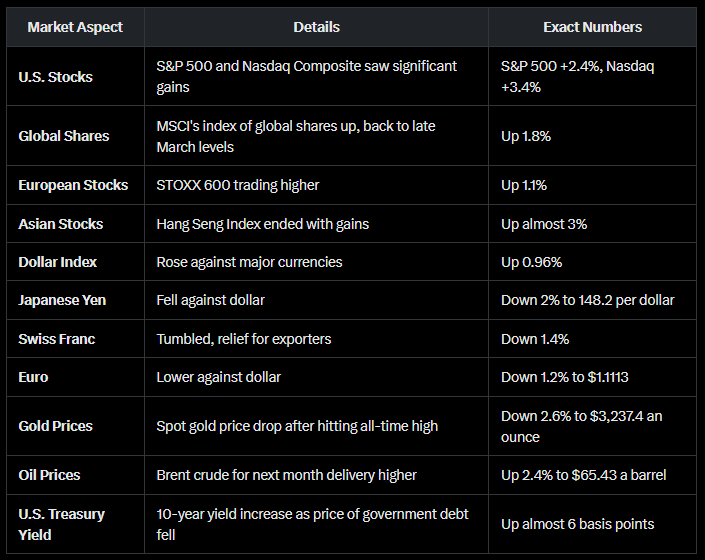Screen dimensions: 705x560
Task: Click the Market Aspect column header
Action: coord(74,27)
